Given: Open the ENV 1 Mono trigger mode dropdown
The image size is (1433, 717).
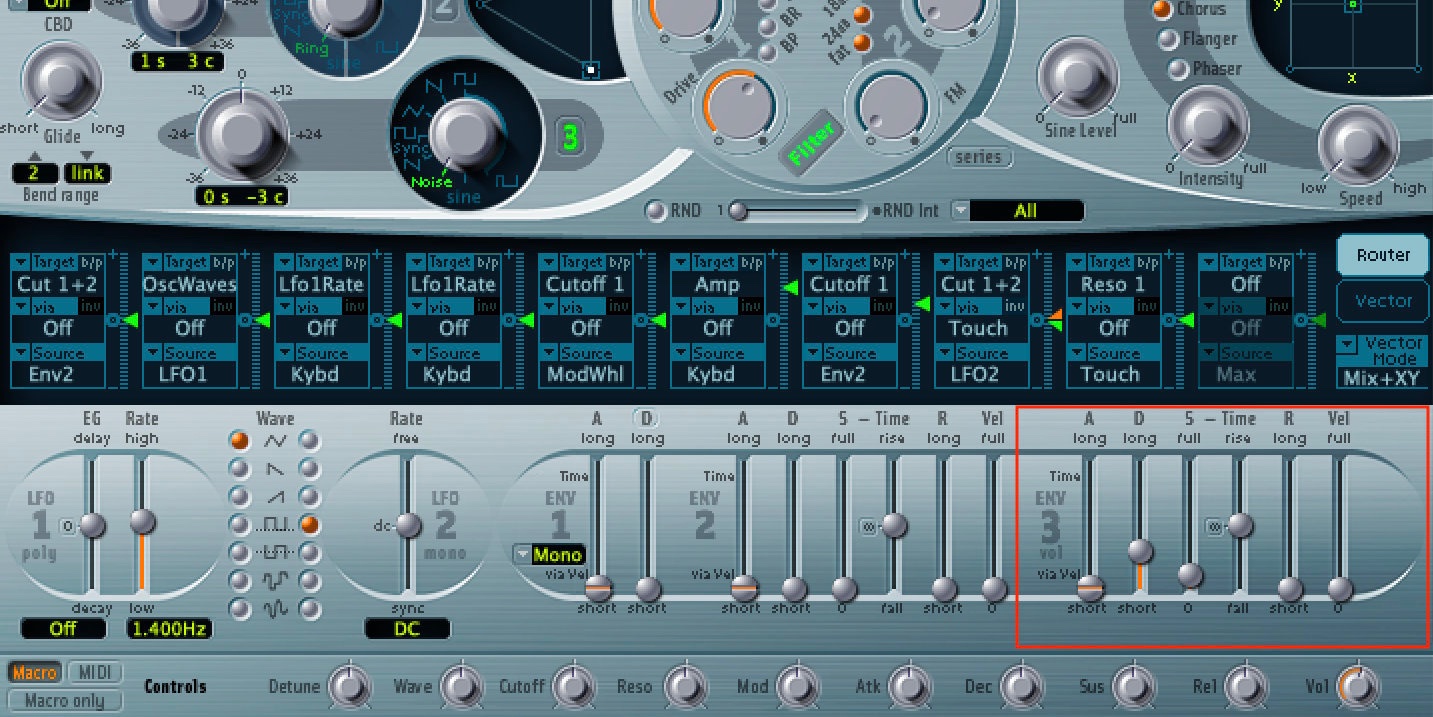Looking at the screenshot, I should (x=549, y=555).
